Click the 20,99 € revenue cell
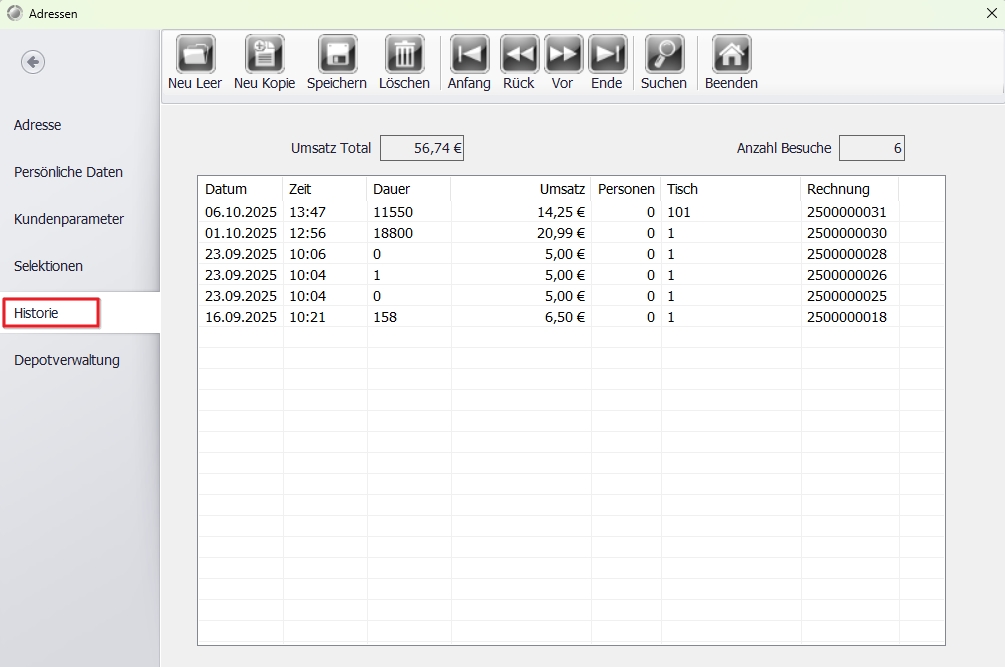The image size is (1005, 667). point(521,233)
